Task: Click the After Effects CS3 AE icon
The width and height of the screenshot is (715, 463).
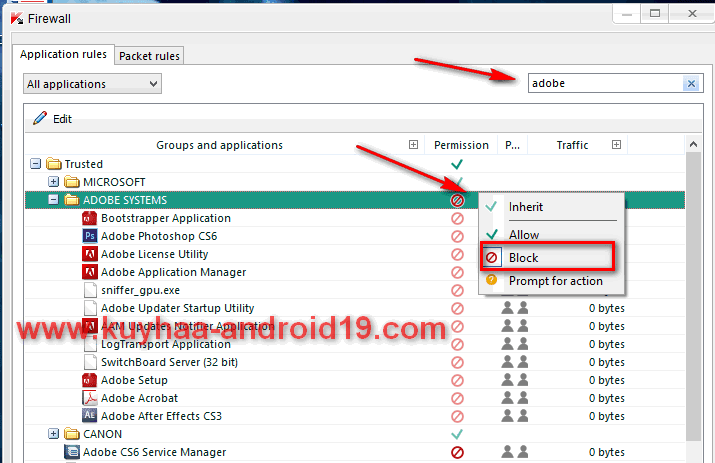Action: (x=89, y=415)
